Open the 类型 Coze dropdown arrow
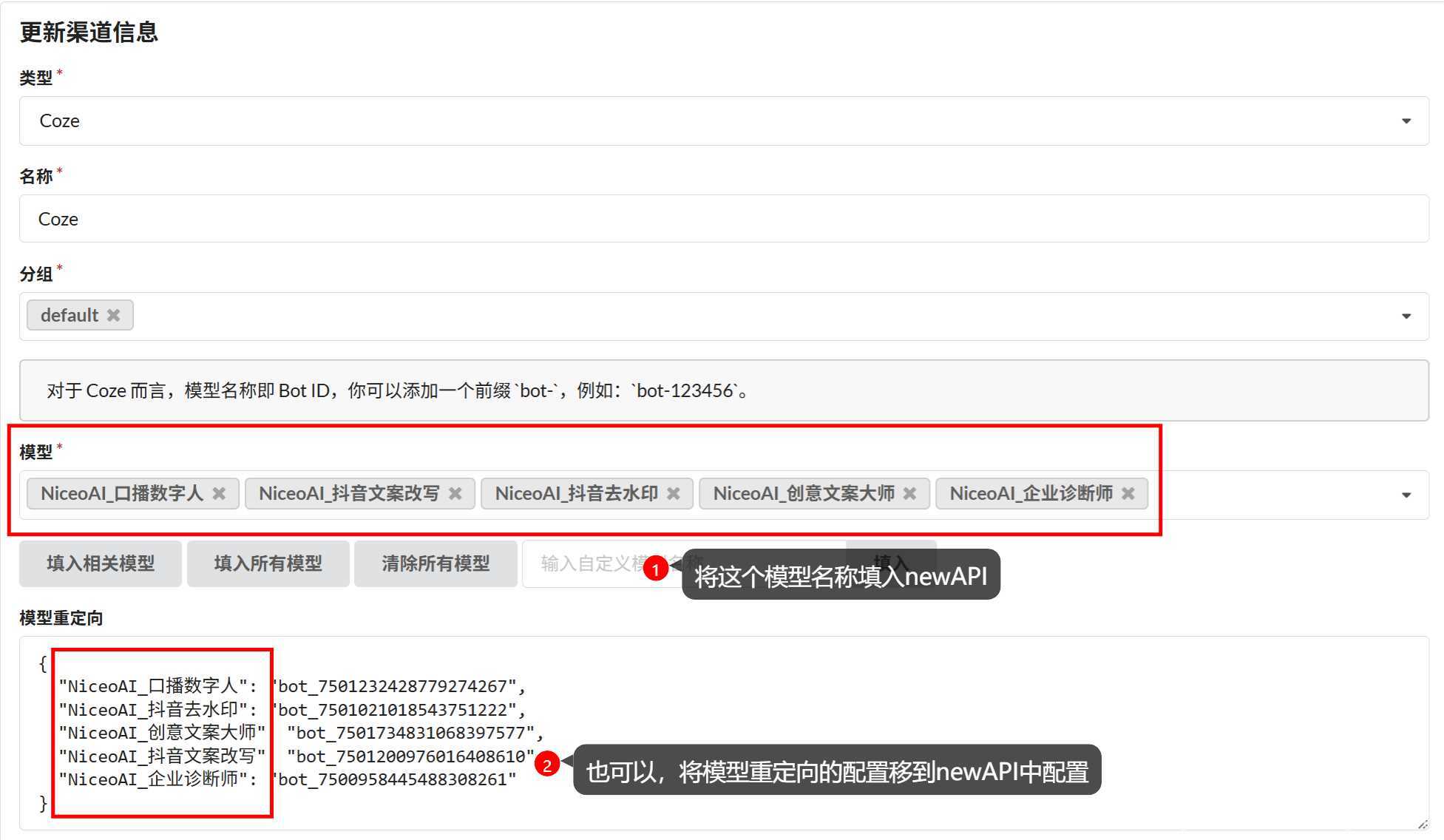 click(x=1406, y=121)
